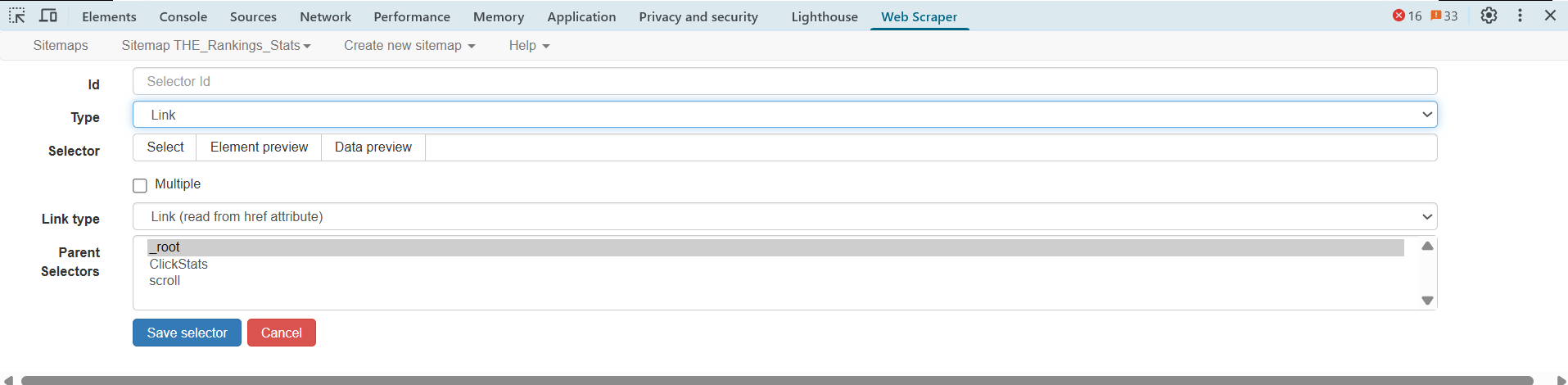Expand the Create new sitemap menu
Image resolution: width=1568 pixels, height=385 pixels.
[x=409, y=46]
